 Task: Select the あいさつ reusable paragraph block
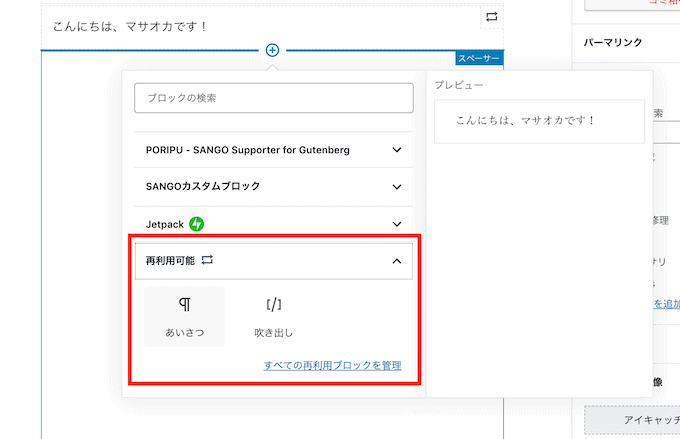point(185,317)
